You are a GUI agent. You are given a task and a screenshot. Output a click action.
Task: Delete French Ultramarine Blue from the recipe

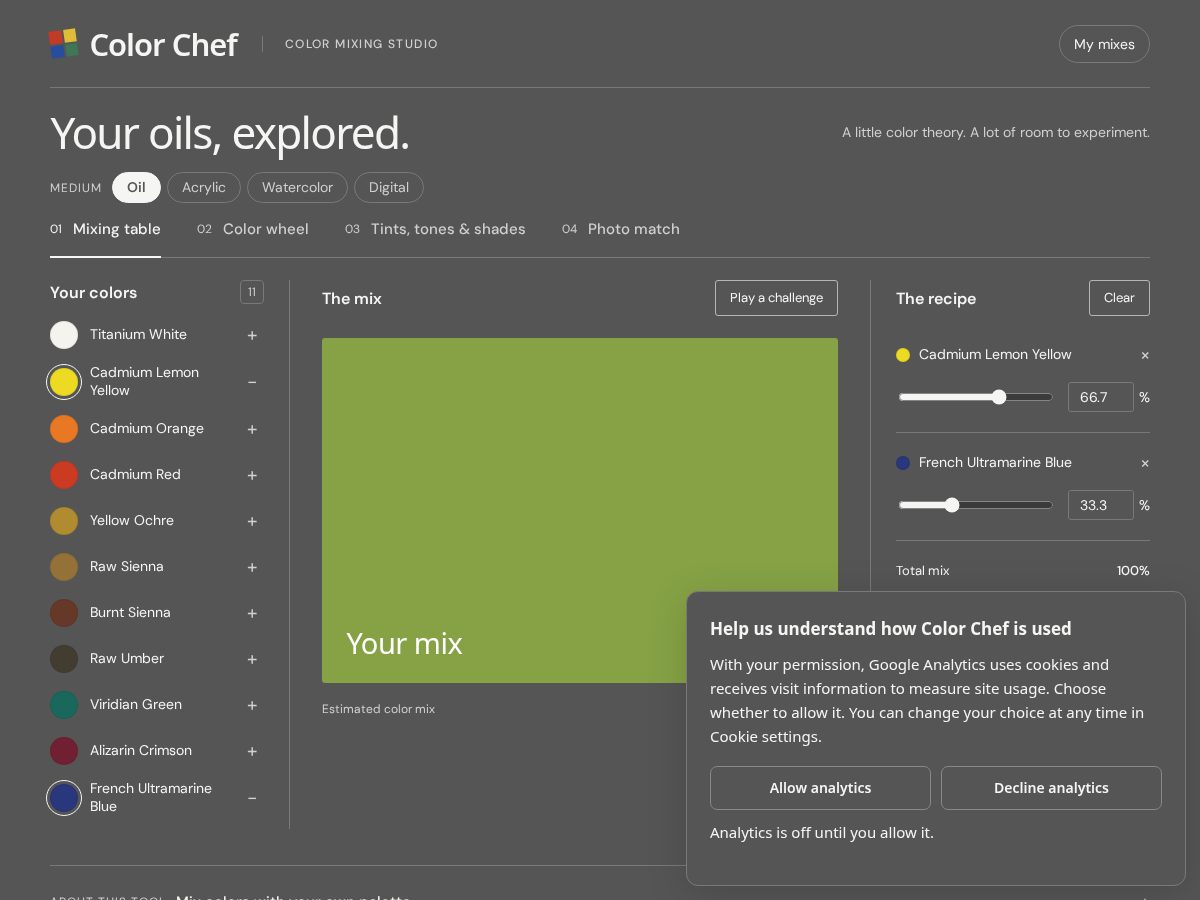click(x=1145, y=463)
